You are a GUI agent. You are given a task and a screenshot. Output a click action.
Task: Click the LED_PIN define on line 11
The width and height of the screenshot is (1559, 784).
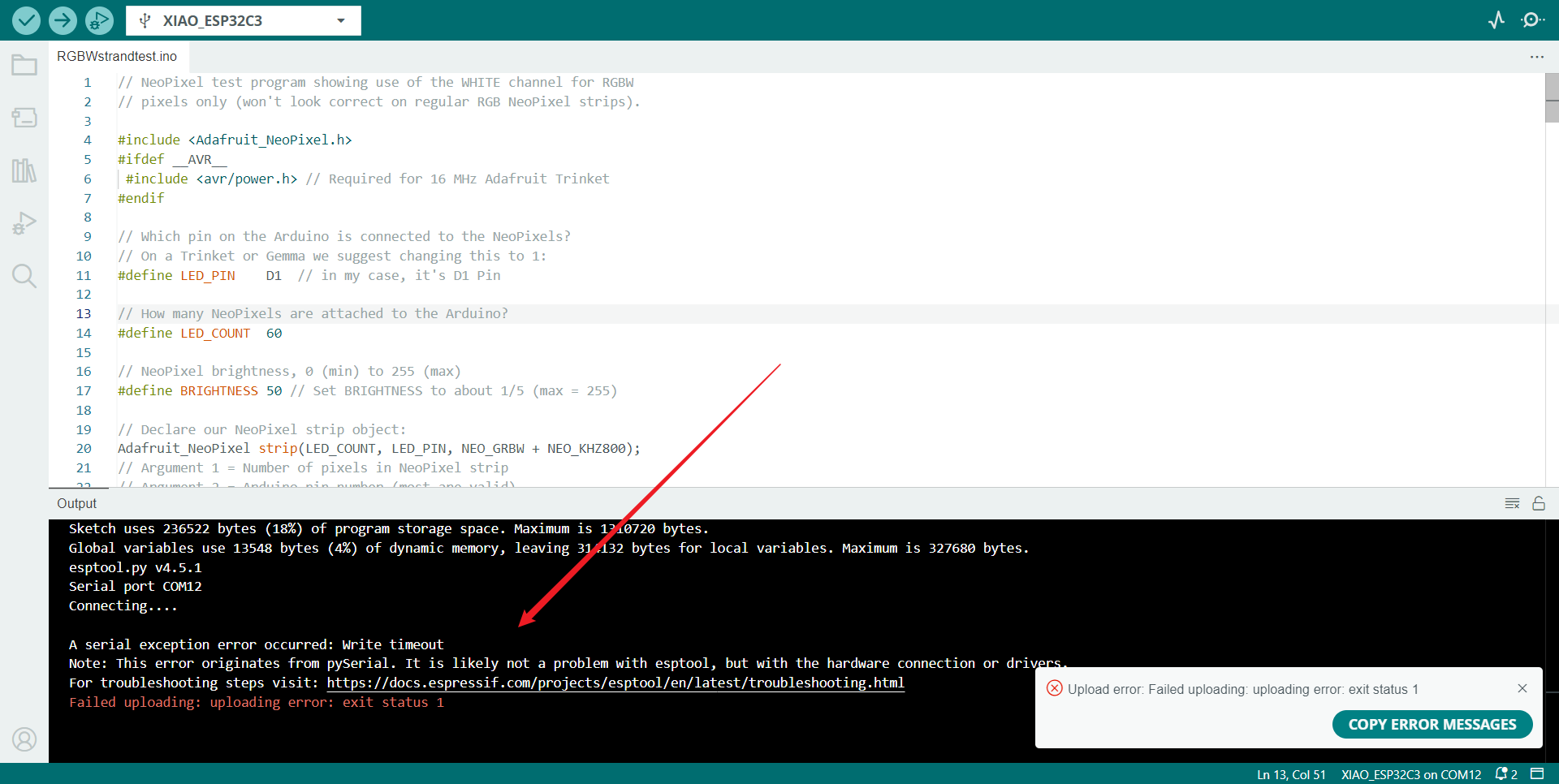200,275
